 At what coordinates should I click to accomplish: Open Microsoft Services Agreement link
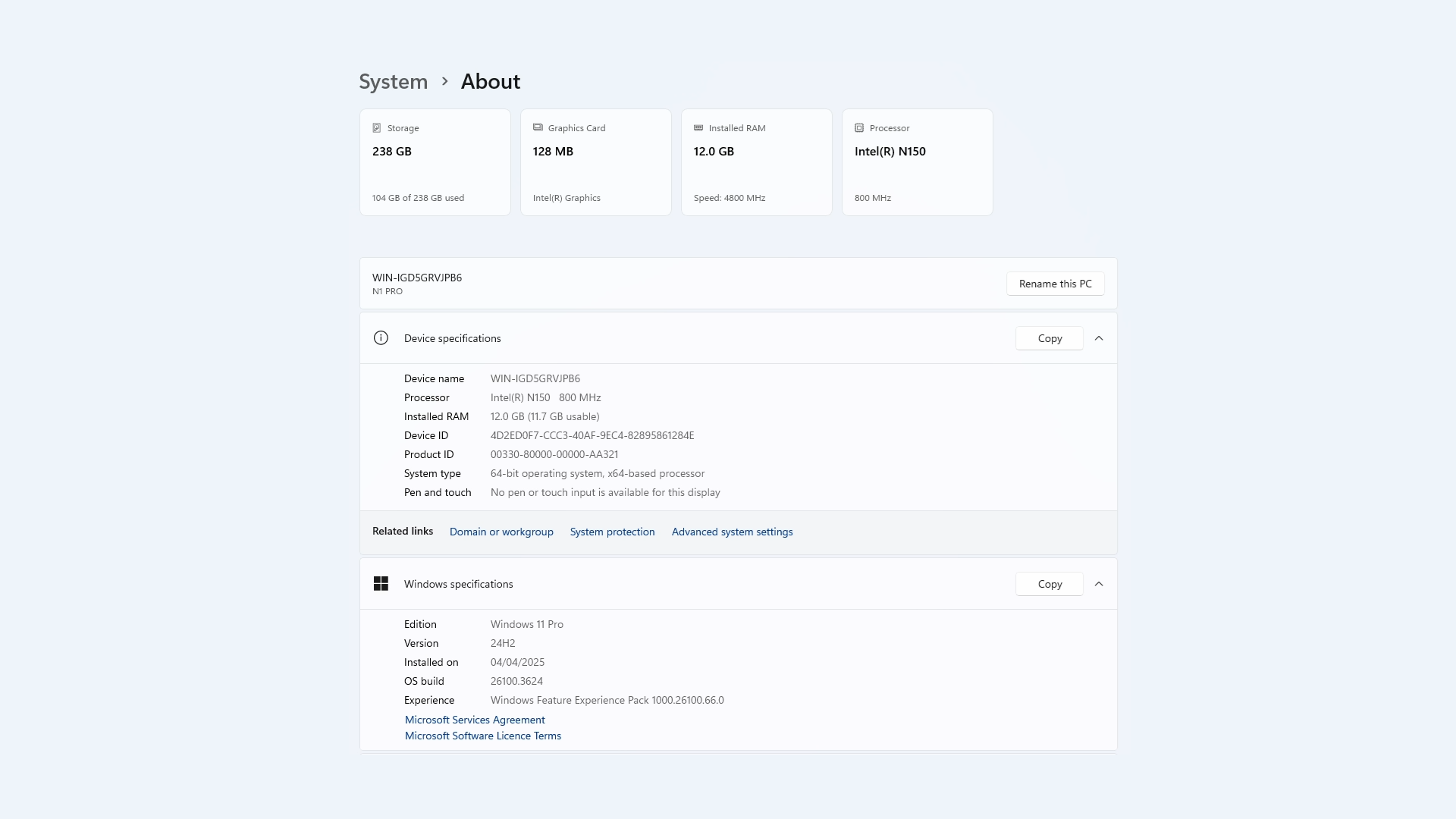pos(475,720)
